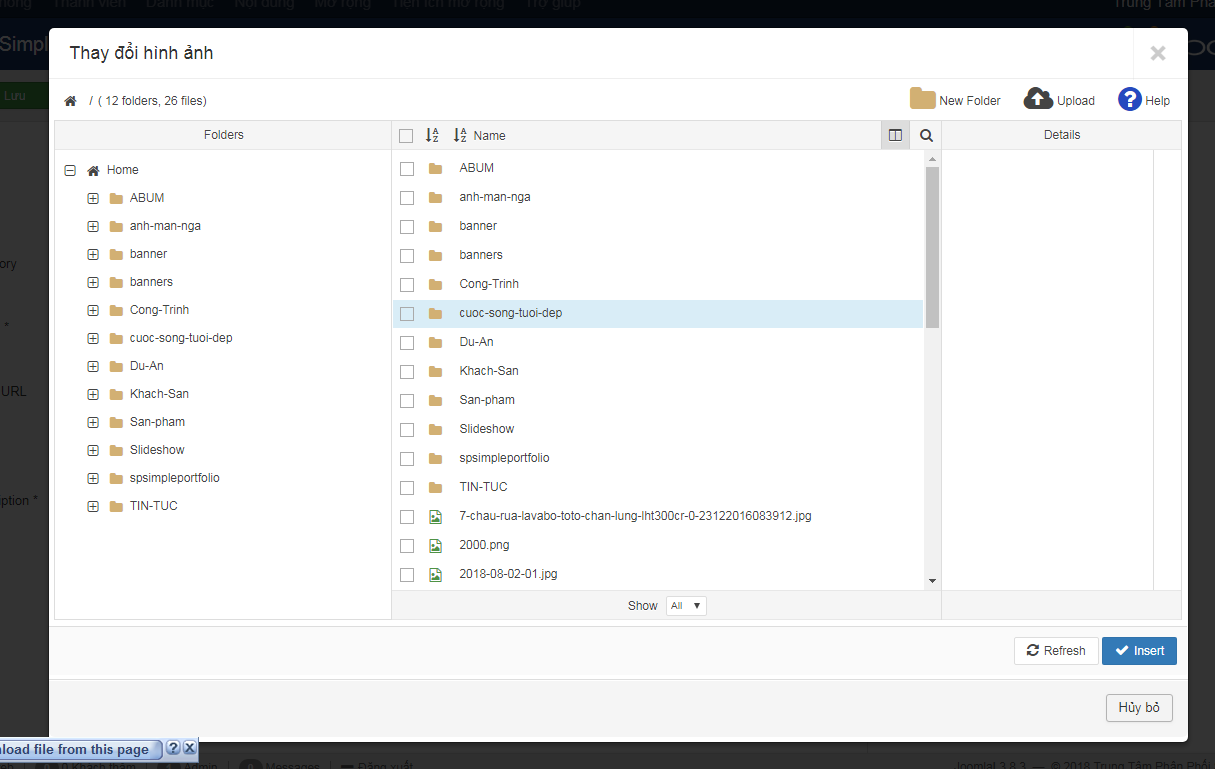
Task: Click the Insert button
Action: (1139, 651)
